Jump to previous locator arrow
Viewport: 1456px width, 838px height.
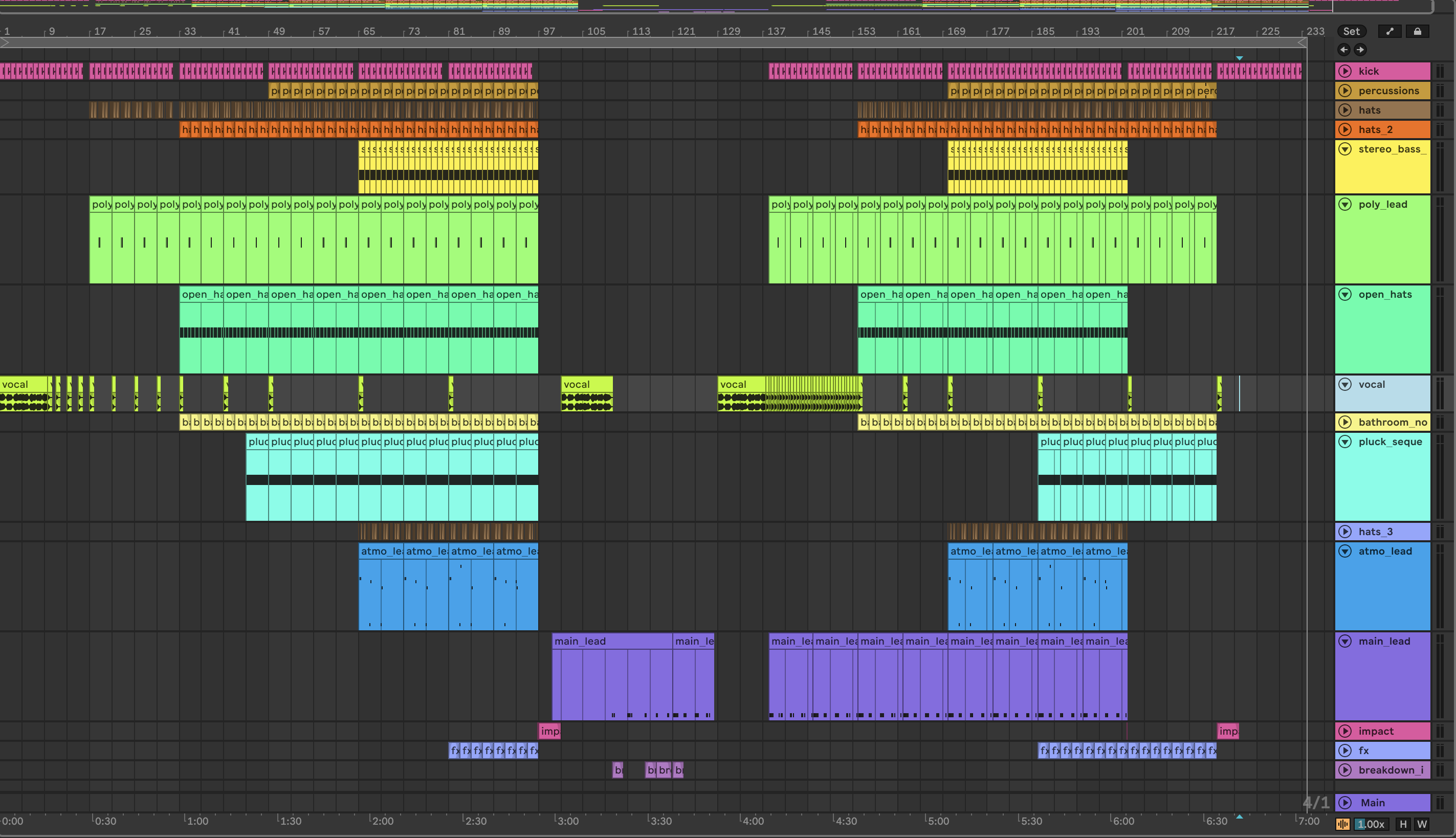1343,50
